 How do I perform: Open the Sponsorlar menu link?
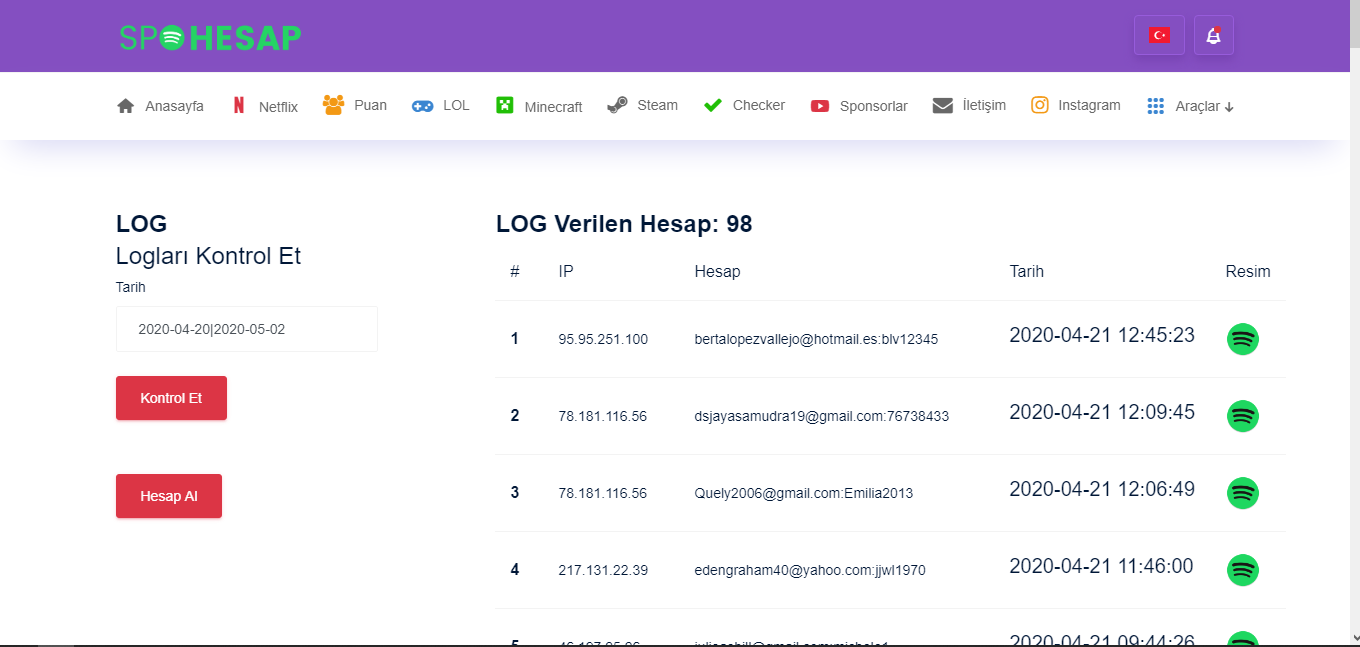(x=859, y=106)
